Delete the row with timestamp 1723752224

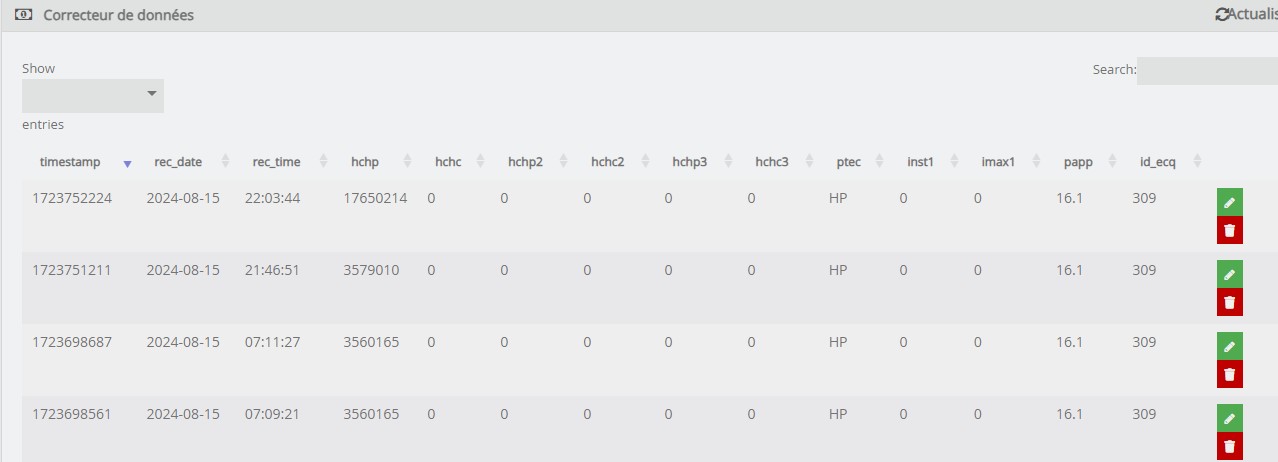coord(1229,230)
